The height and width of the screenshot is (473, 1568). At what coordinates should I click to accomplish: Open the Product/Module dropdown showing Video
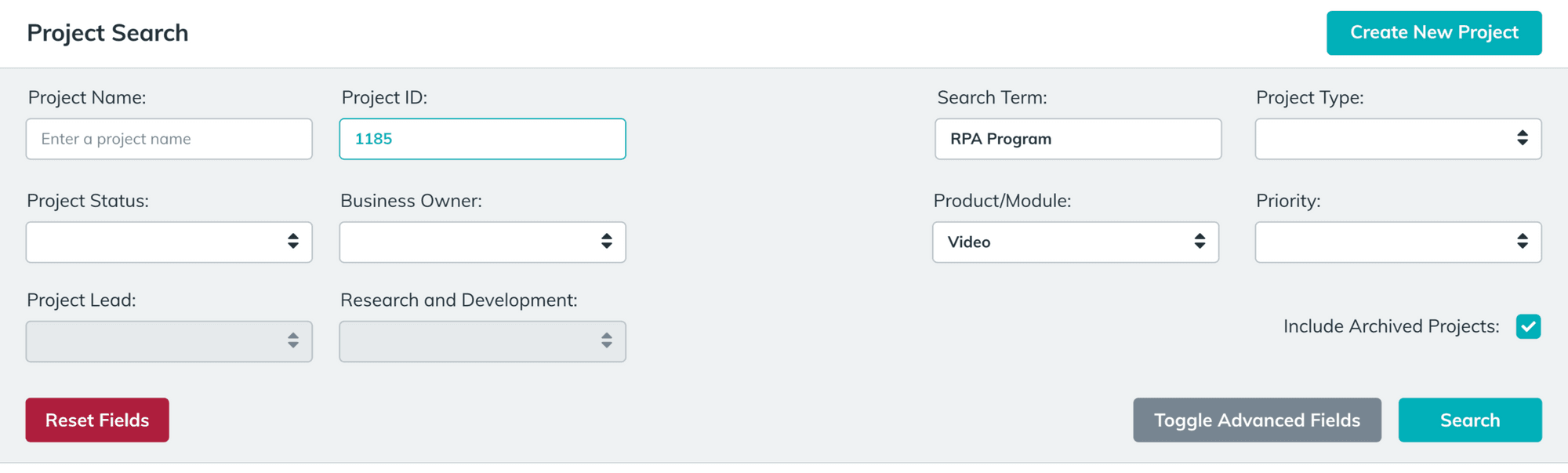pyautogui.click(x=1075, y=242)
